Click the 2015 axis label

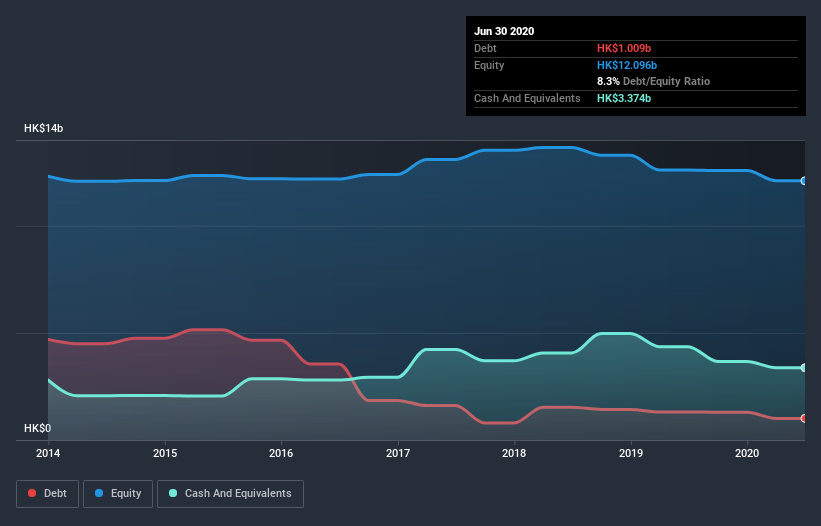[x=165, y=453]
